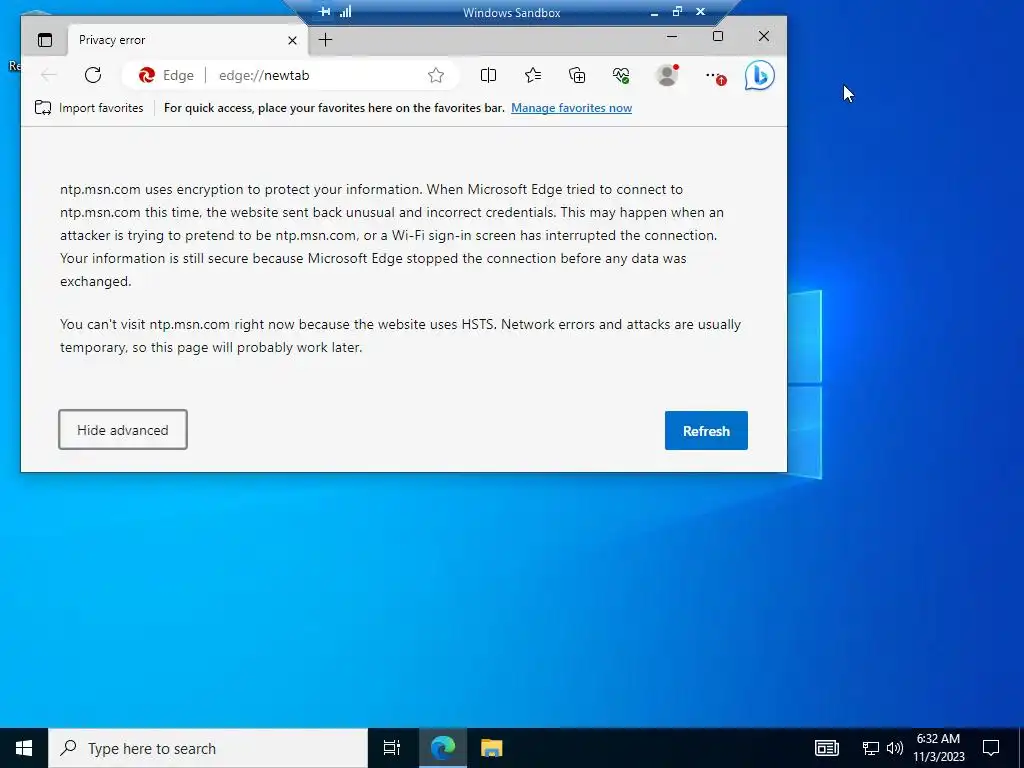Open the tab actions menu icon
1024x768 pixels.
click(x=44, y=40)
